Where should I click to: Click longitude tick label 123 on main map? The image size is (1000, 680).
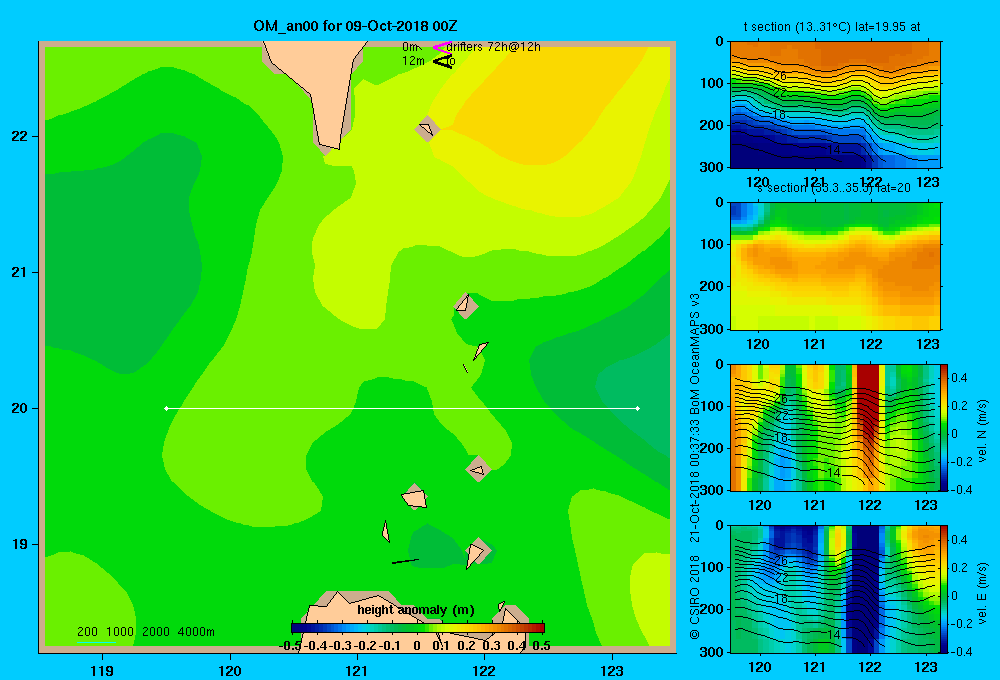612,670
